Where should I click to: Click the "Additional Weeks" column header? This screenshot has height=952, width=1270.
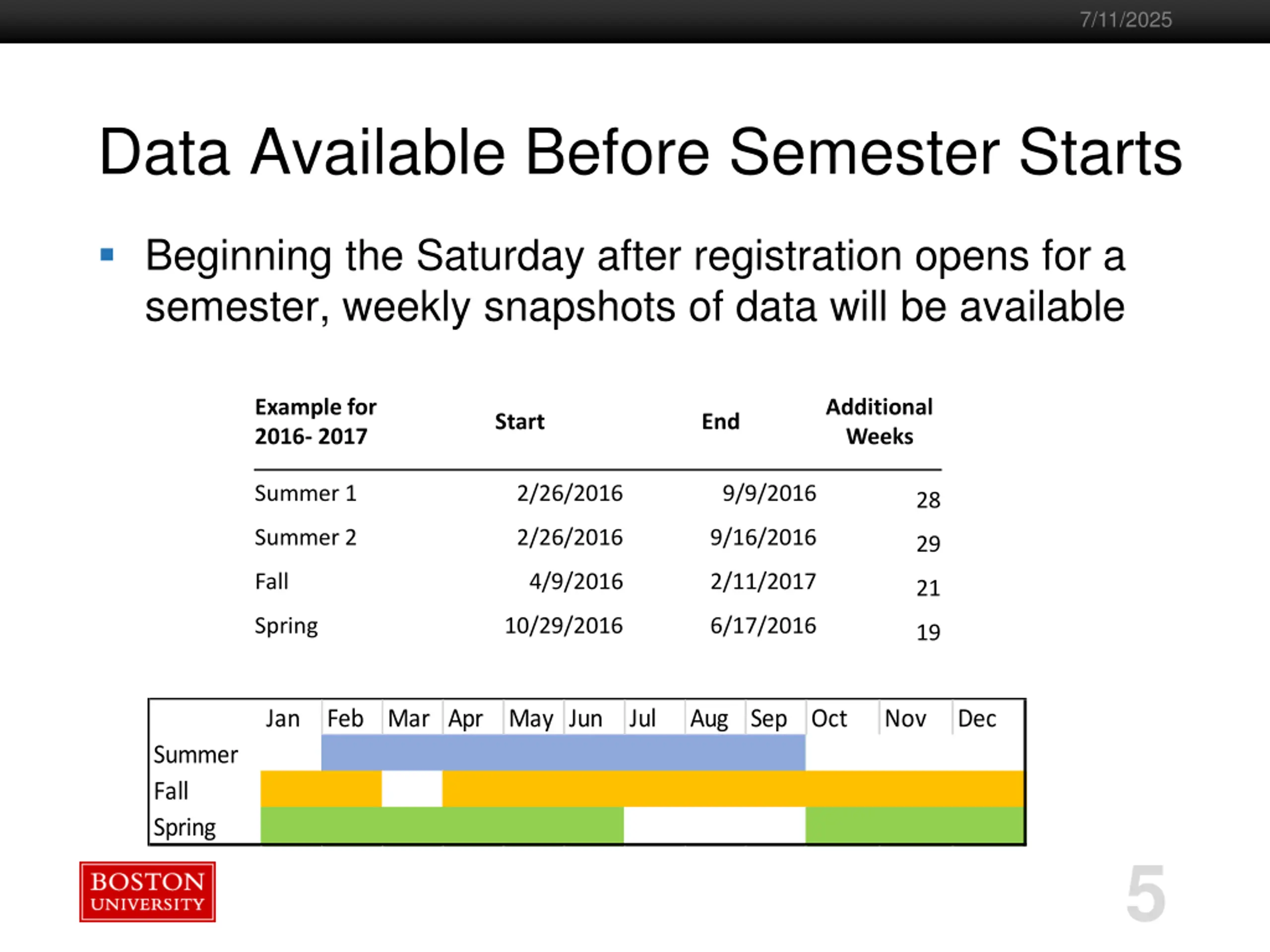pos(879,421)
